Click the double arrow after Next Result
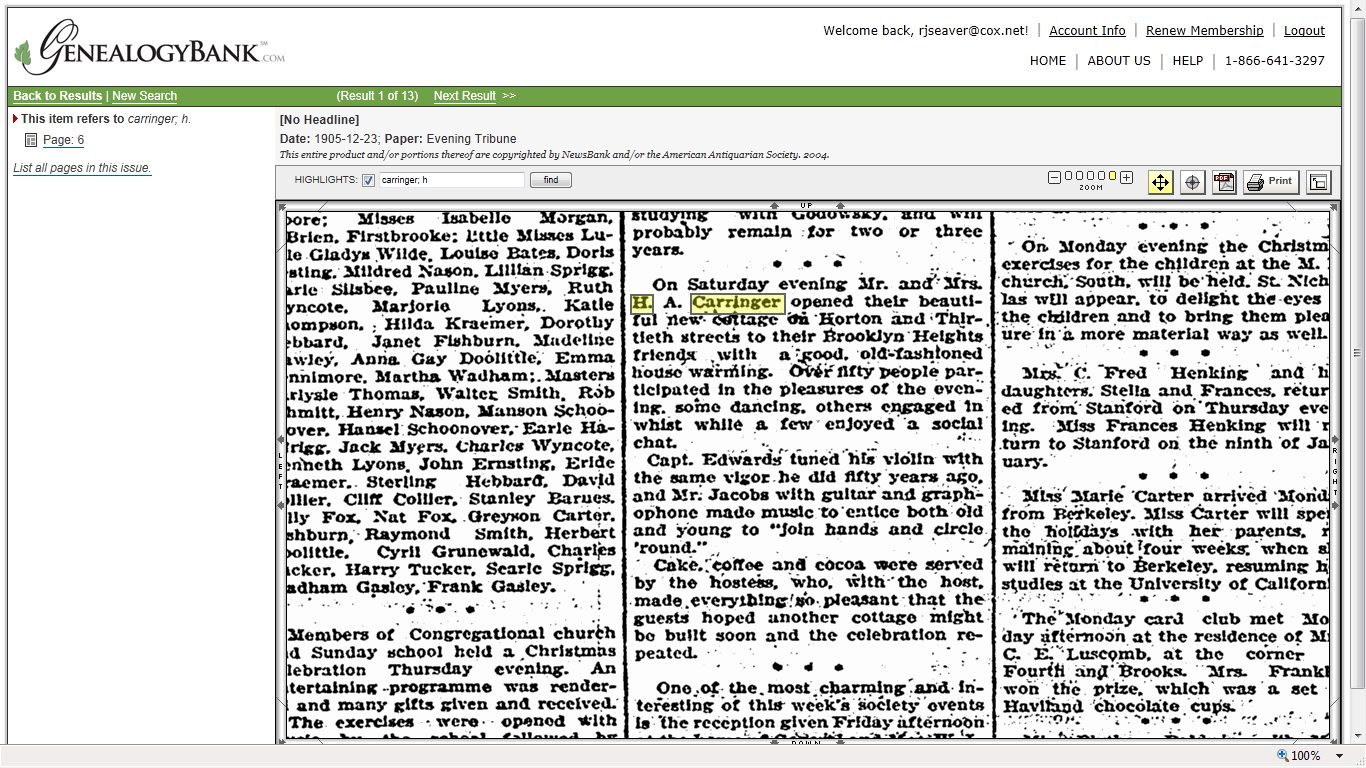 509,96
